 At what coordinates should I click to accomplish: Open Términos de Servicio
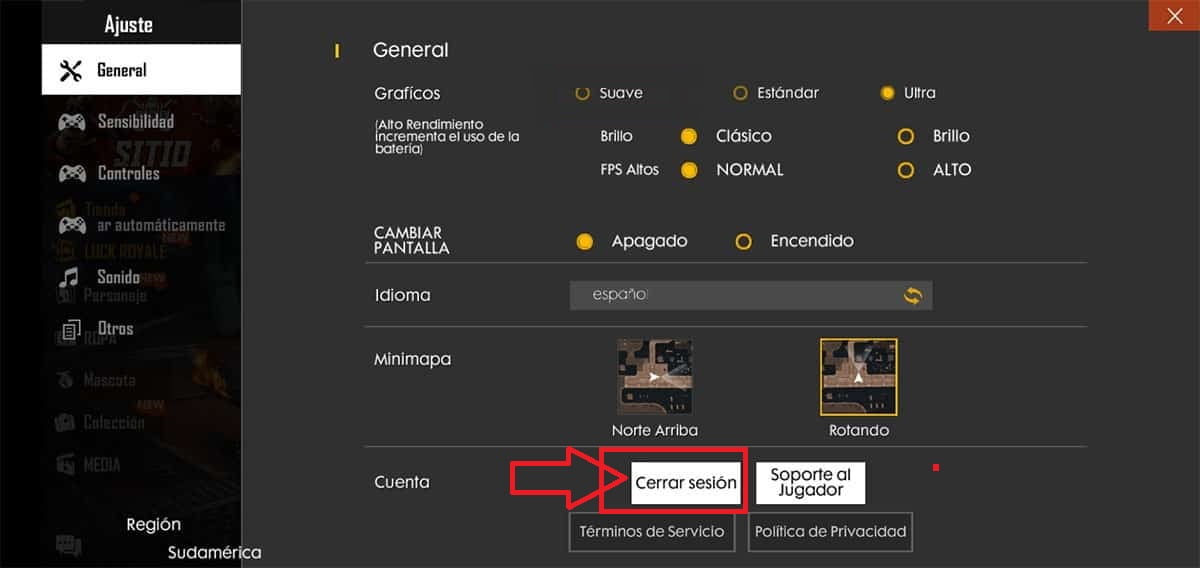[x=652, y=532]
